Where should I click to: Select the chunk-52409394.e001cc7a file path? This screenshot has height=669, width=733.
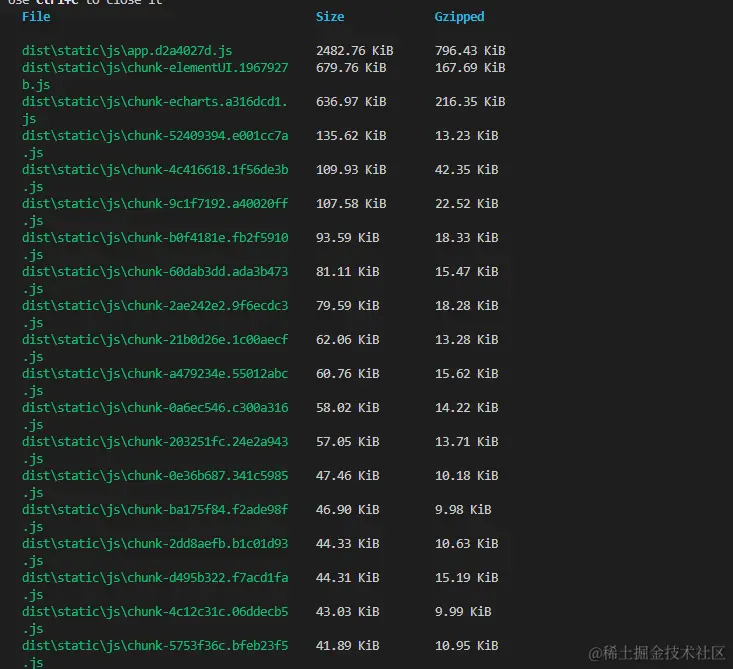(x=155, y=136)
